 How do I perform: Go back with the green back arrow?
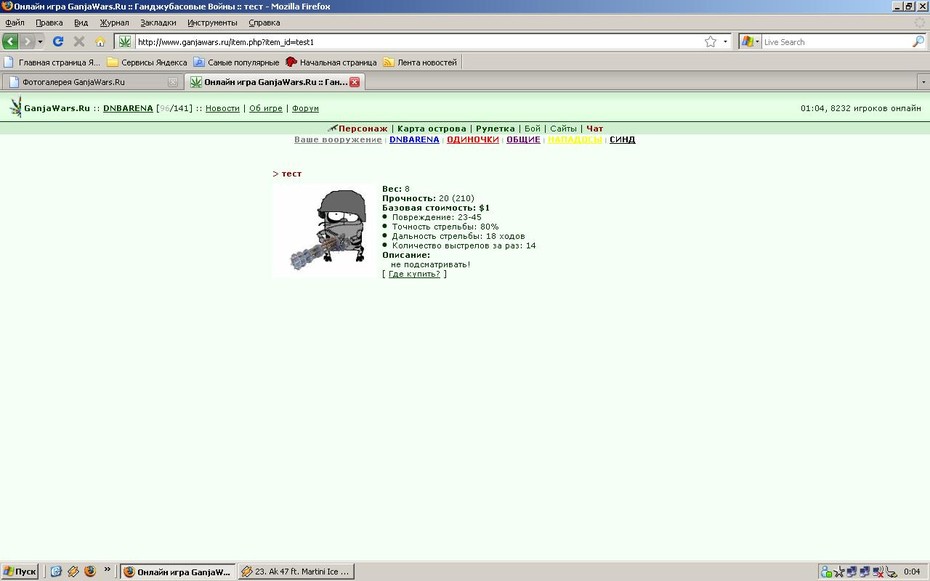pyautogui.click(x=10, y=42)
